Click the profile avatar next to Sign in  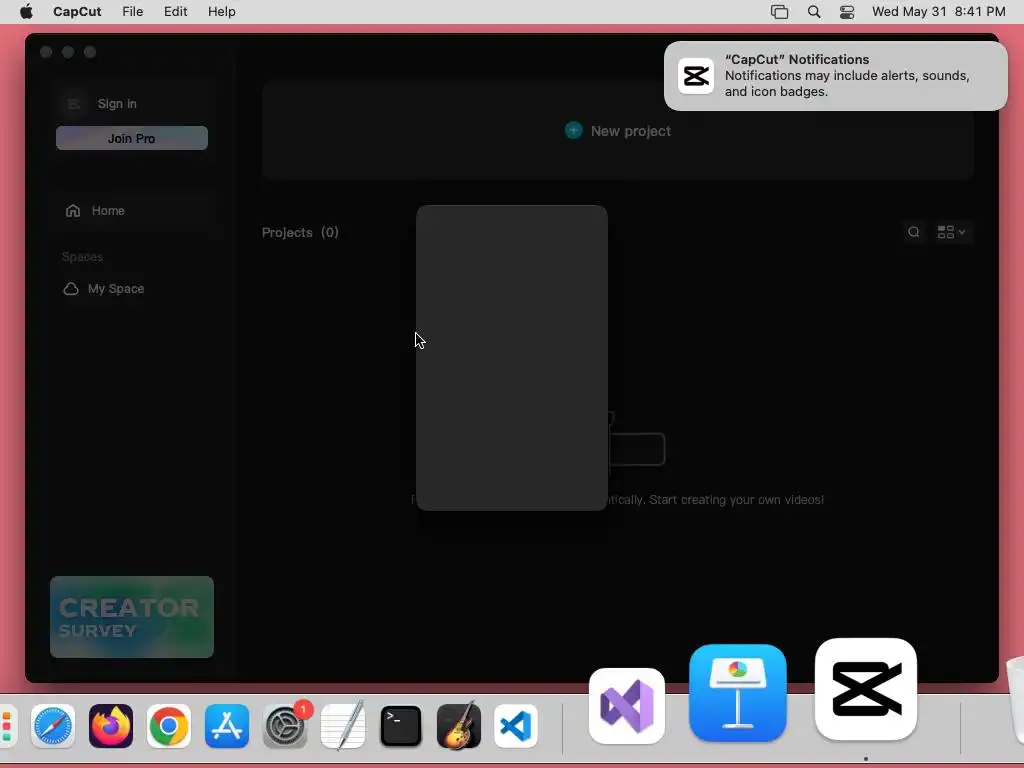[73, 104]
